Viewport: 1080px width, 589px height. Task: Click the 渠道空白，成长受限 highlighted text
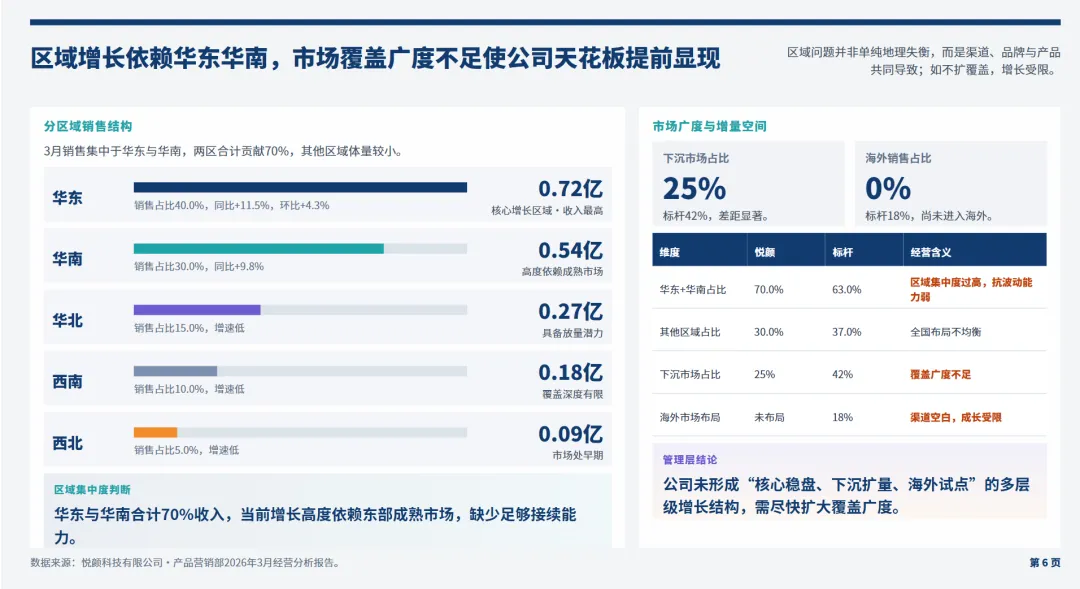tap(959, 415)
